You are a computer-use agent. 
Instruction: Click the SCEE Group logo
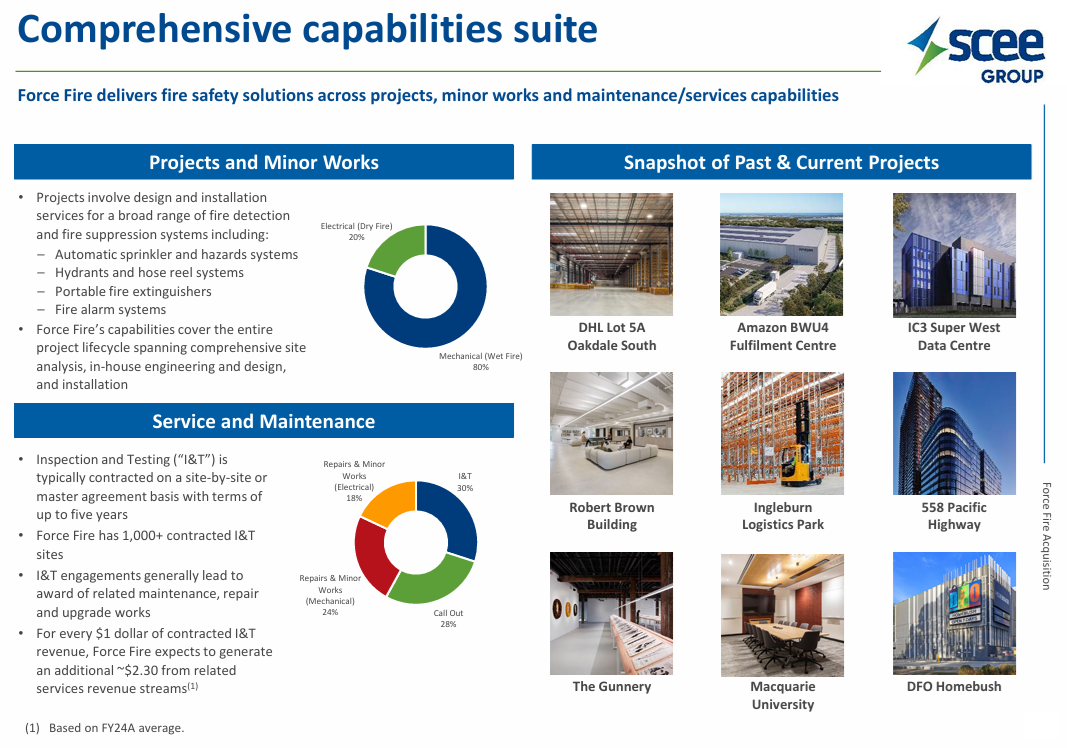977,51
